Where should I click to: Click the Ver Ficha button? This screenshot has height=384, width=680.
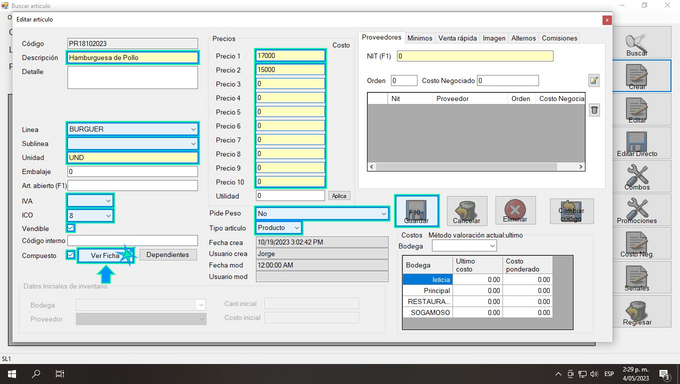[x=105, y=256]
